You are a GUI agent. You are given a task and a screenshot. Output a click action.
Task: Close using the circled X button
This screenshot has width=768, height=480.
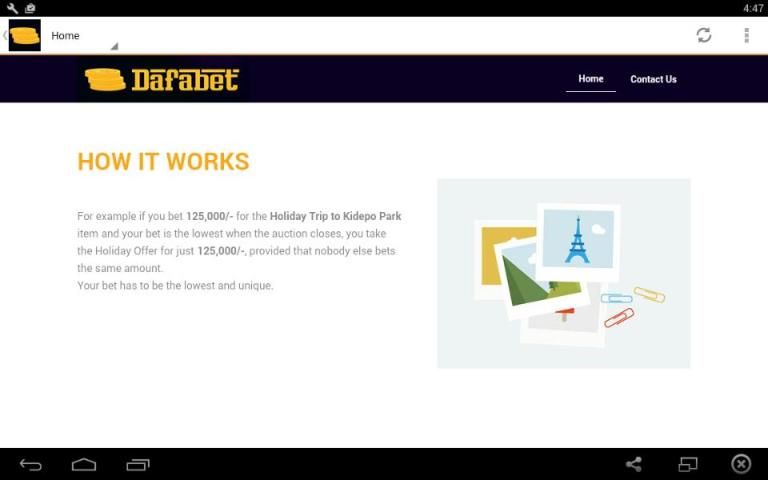click(741, 464)
